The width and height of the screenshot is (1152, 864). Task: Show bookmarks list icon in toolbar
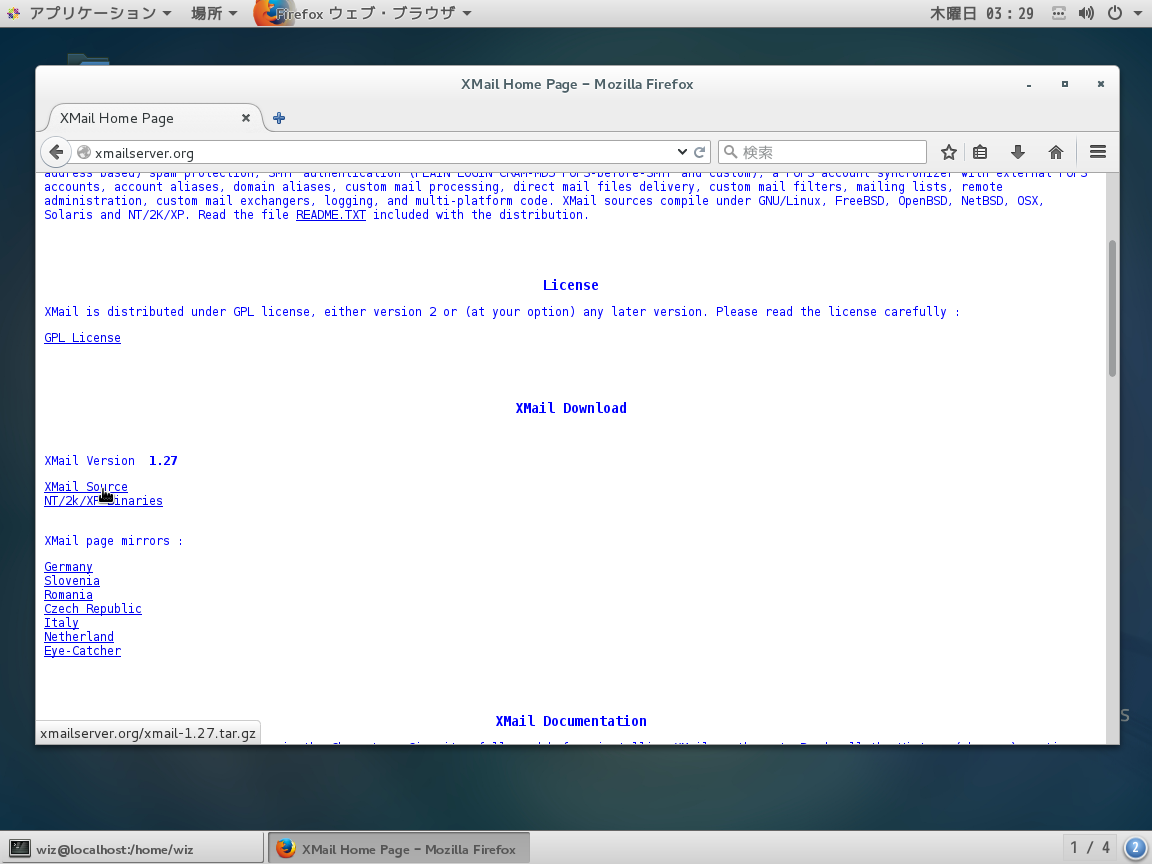point(980,152)
